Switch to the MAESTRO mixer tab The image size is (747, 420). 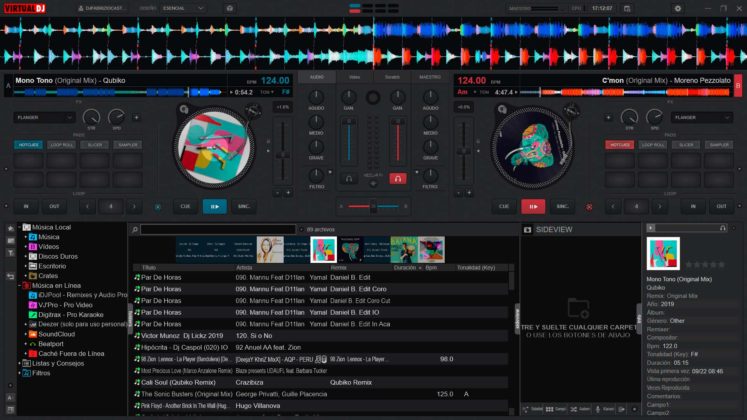click(x=430, y=77)
